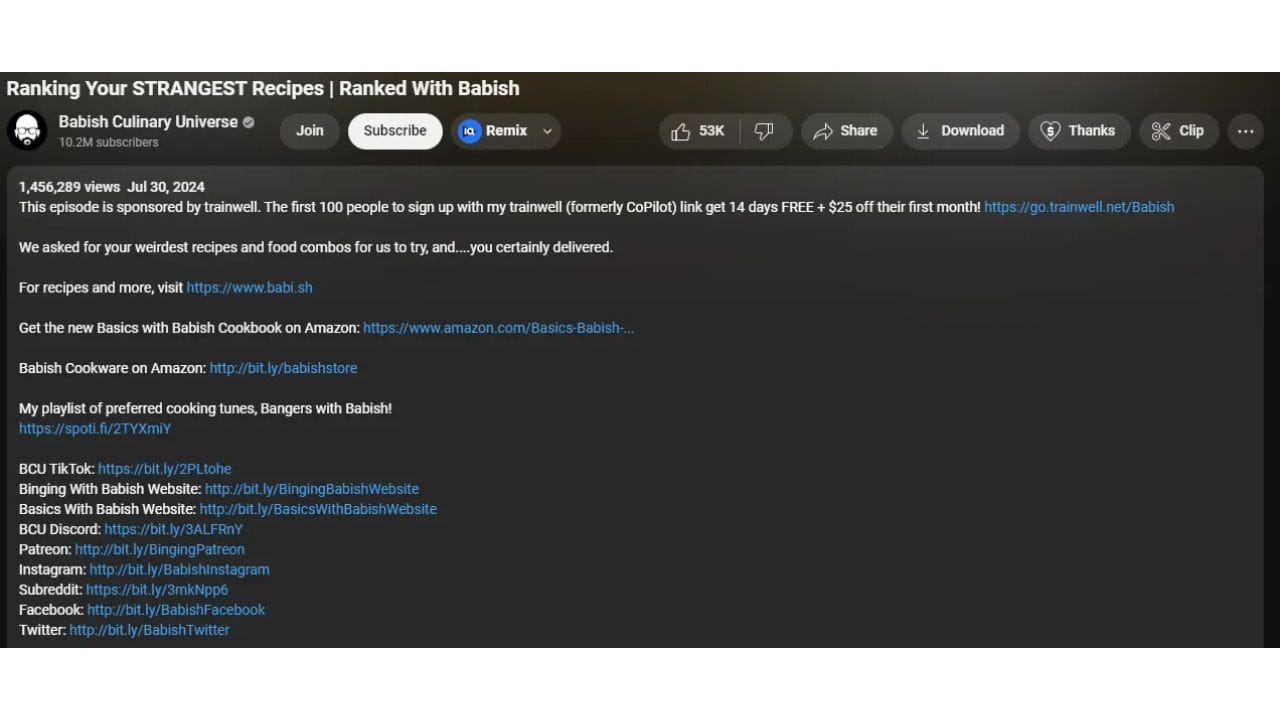Visit the www.babi.sh recipes link
1280x720 pixels.
pos(249,287)
